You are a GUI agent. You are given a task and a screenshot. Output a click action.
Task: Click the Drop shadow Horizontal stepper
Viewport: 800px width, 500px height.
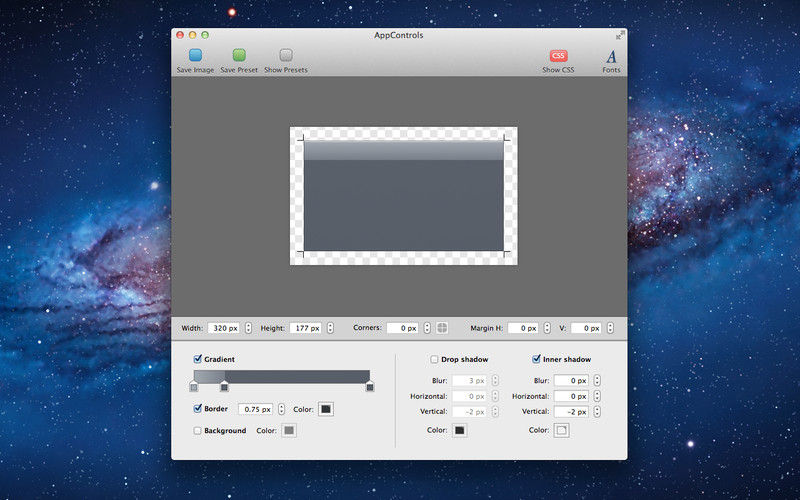tap(495, 396)
